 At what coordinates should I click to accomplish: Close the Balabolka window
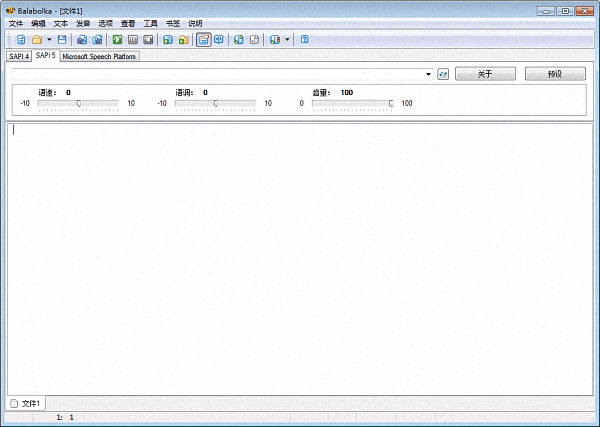coord(584,11)
